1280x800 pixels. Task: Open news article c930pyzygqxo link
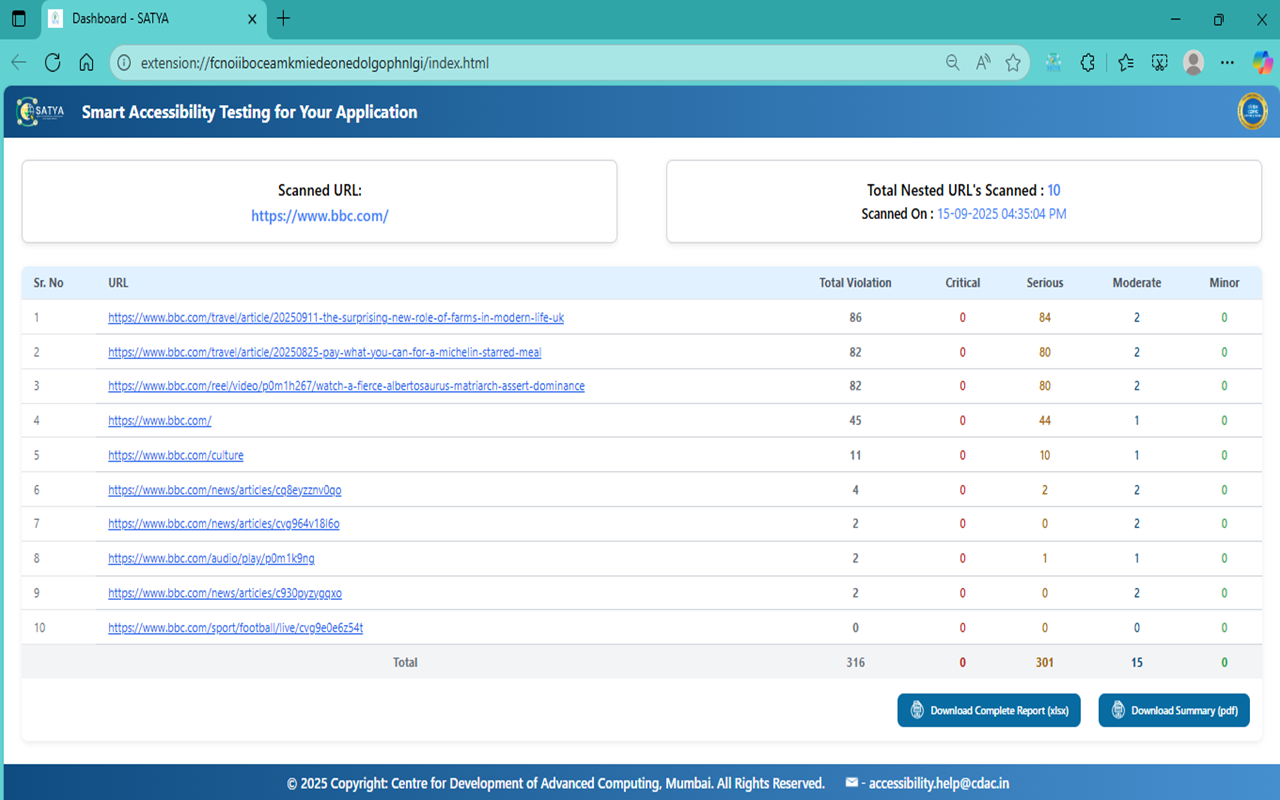[225, 593]
